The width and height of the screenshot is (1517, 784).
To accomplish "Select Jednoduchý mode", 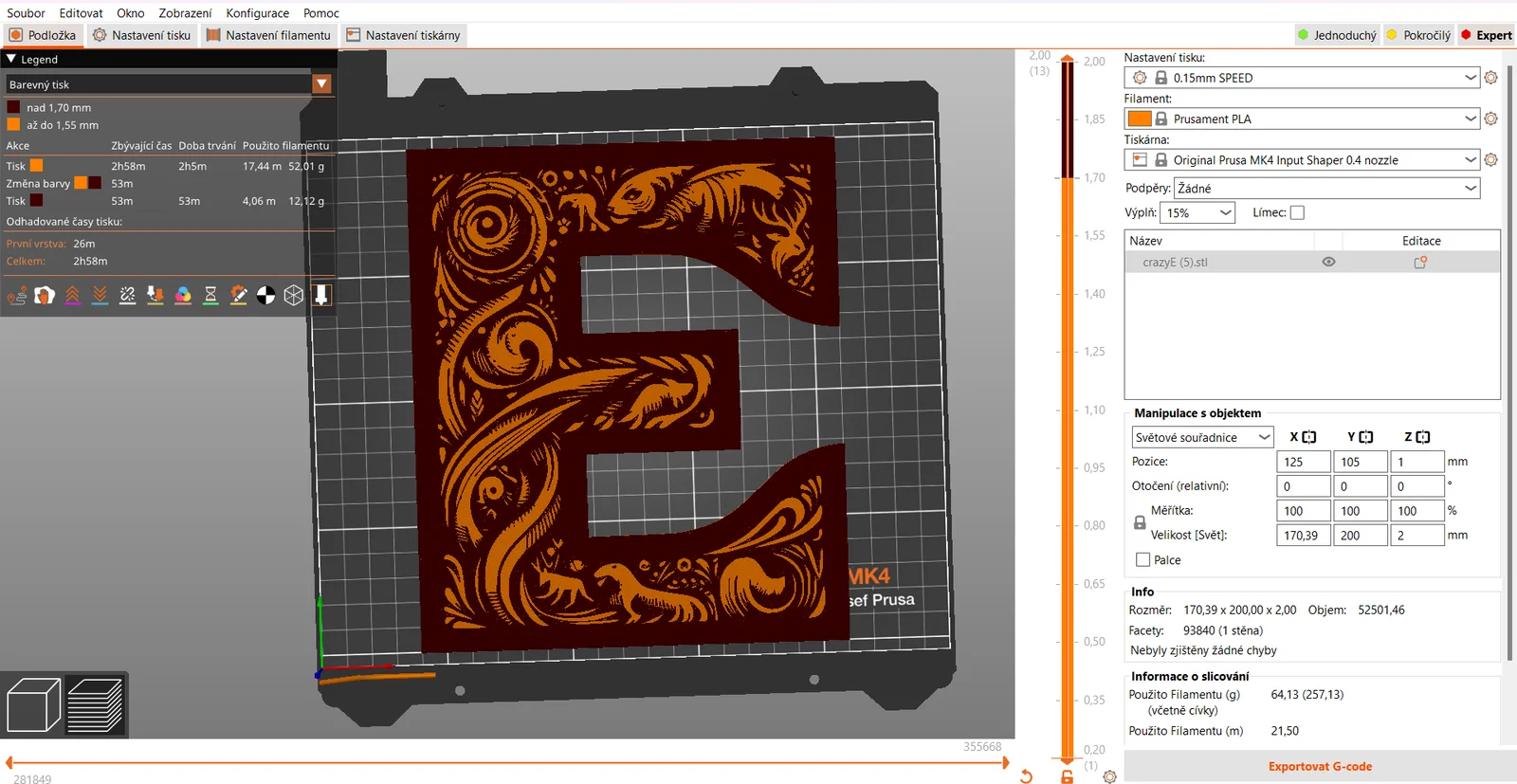I will [1337, 35].
